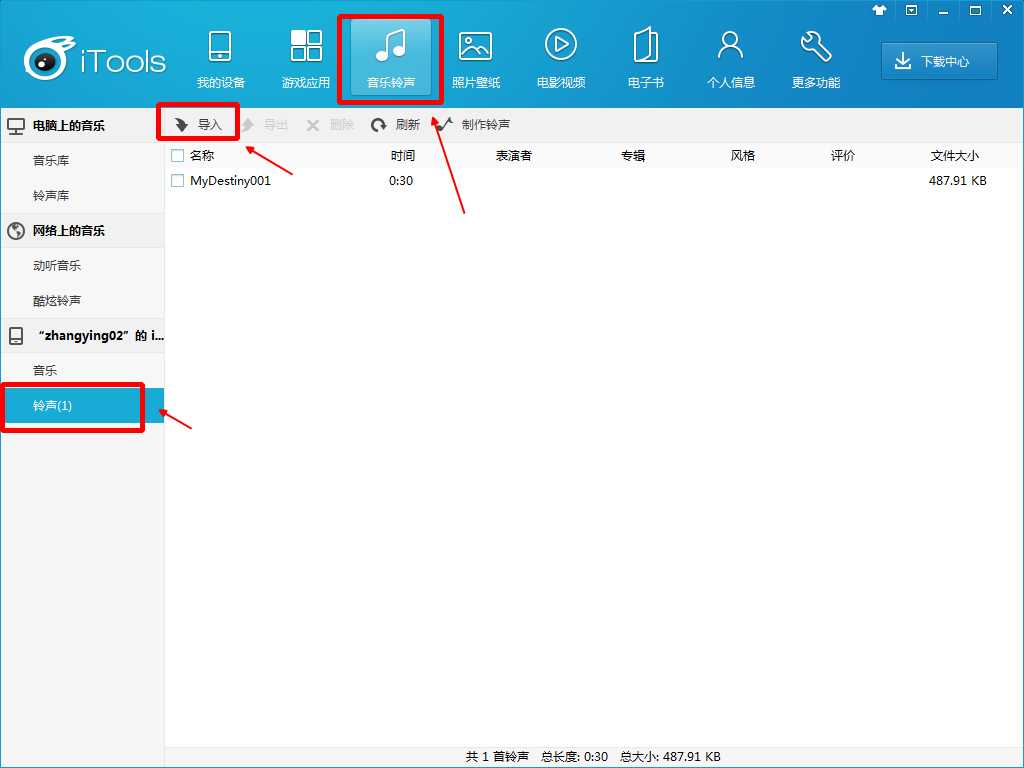Minimize the iTools window
Image resolution: width=1024 pixels, height=768 pixels.
(943, 10)
